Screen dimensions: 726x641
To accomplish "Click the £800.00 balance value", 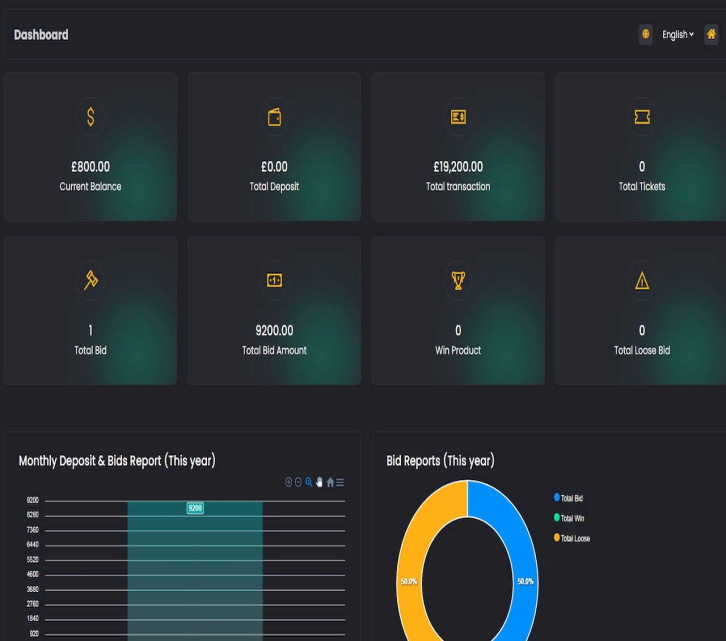I will pyautogui.click(x=91, y=167).
